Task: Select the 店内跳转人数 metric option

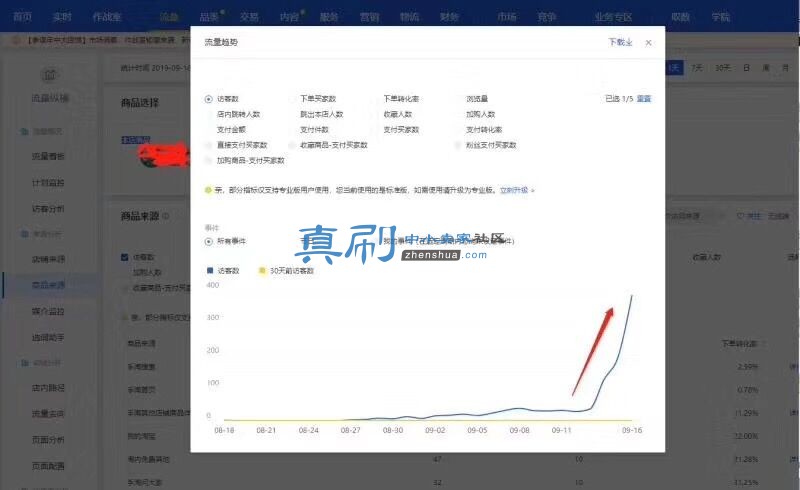Action: (238, 114)
